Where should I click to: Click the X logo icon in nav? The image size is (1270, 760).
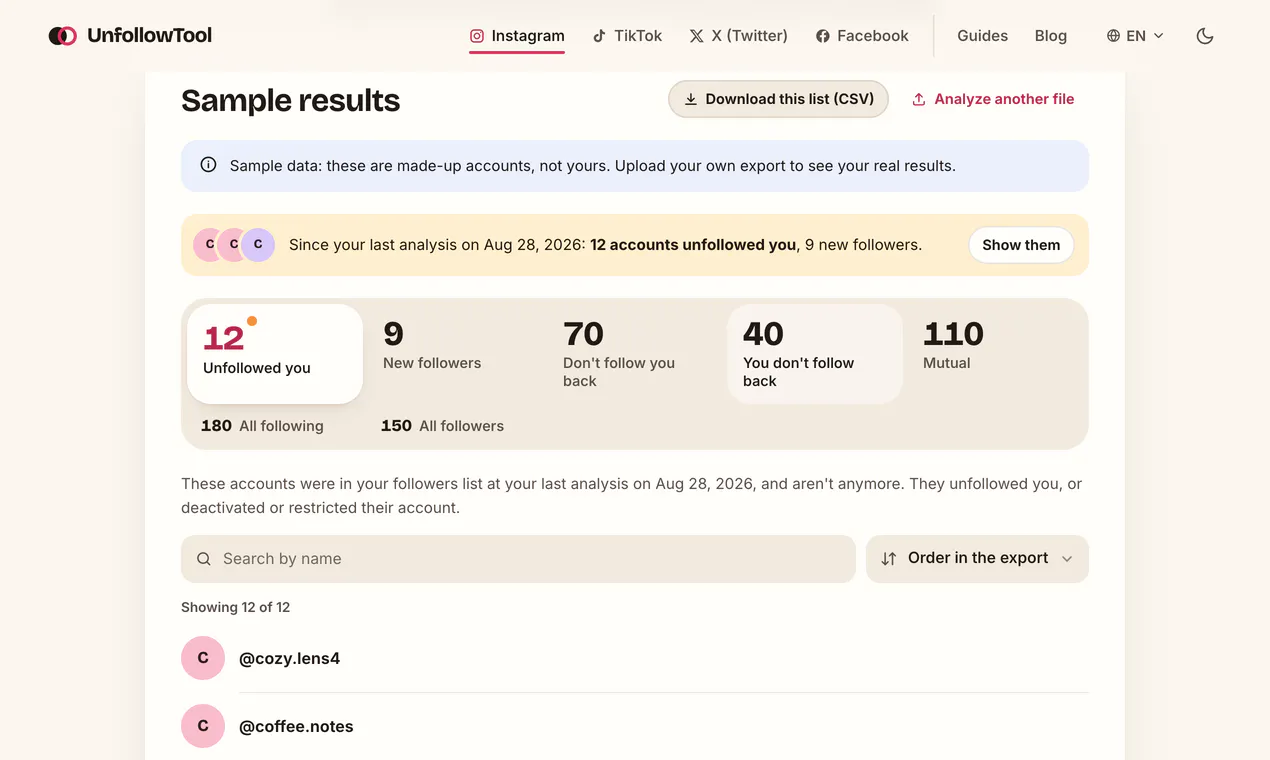click(696, 36)
